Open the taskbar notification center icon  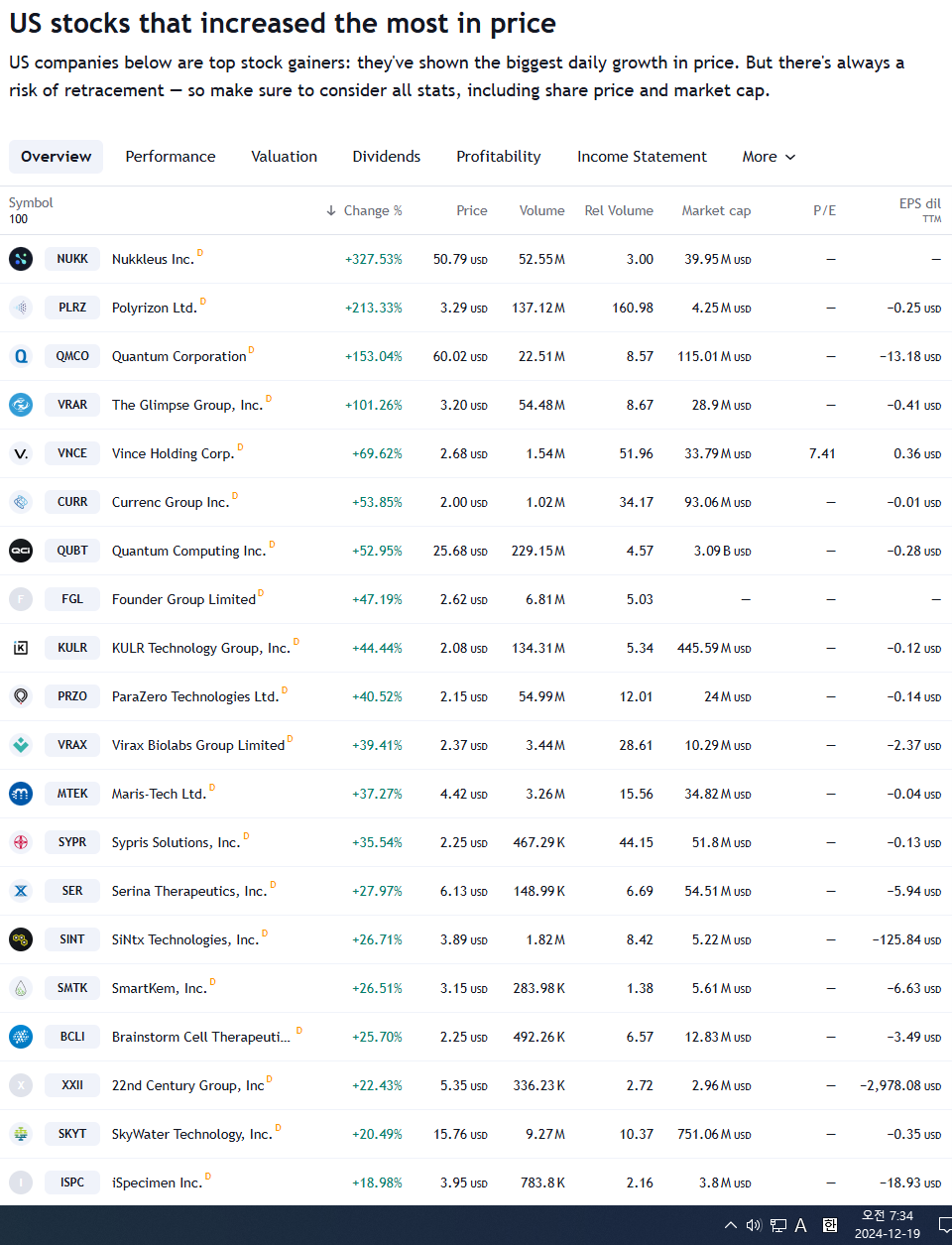pos(945,1225)
